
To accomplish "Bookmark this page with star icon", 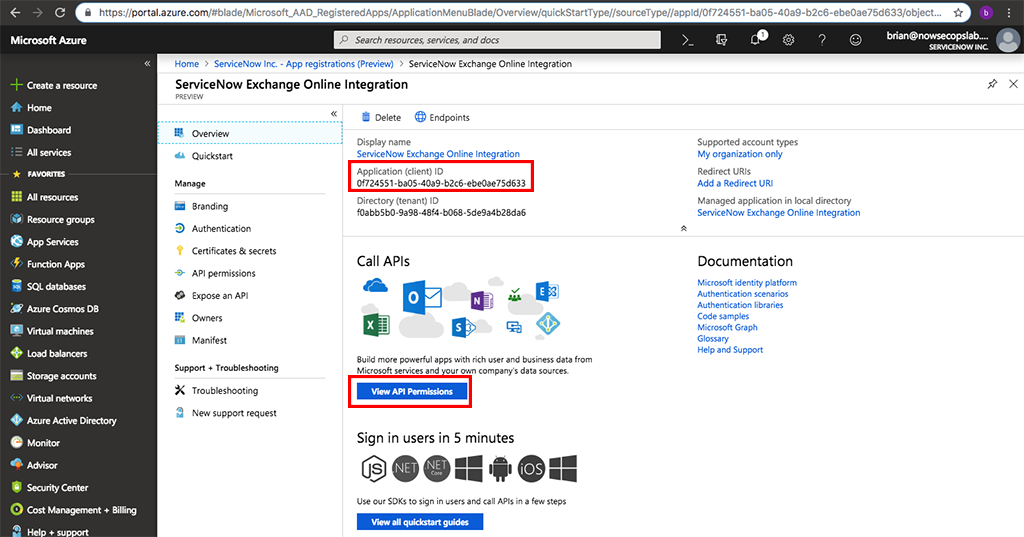I will pyautogui.click(x=958, y=12).
